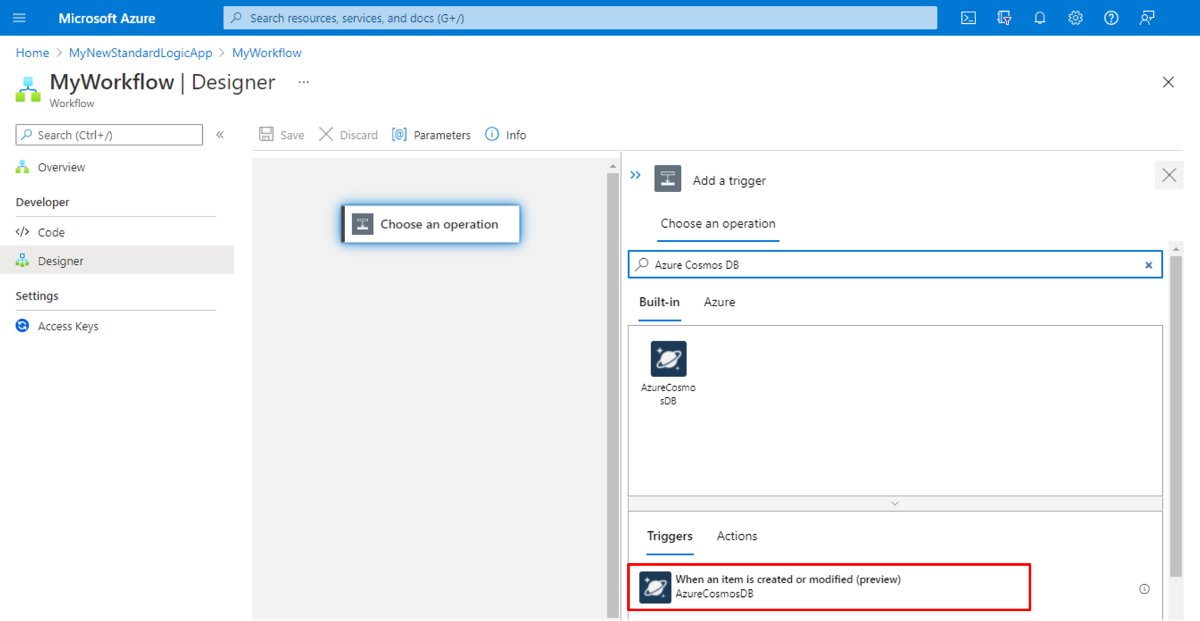
Task: Show info for the Cosmos DB trigger
Action: 1145,589
